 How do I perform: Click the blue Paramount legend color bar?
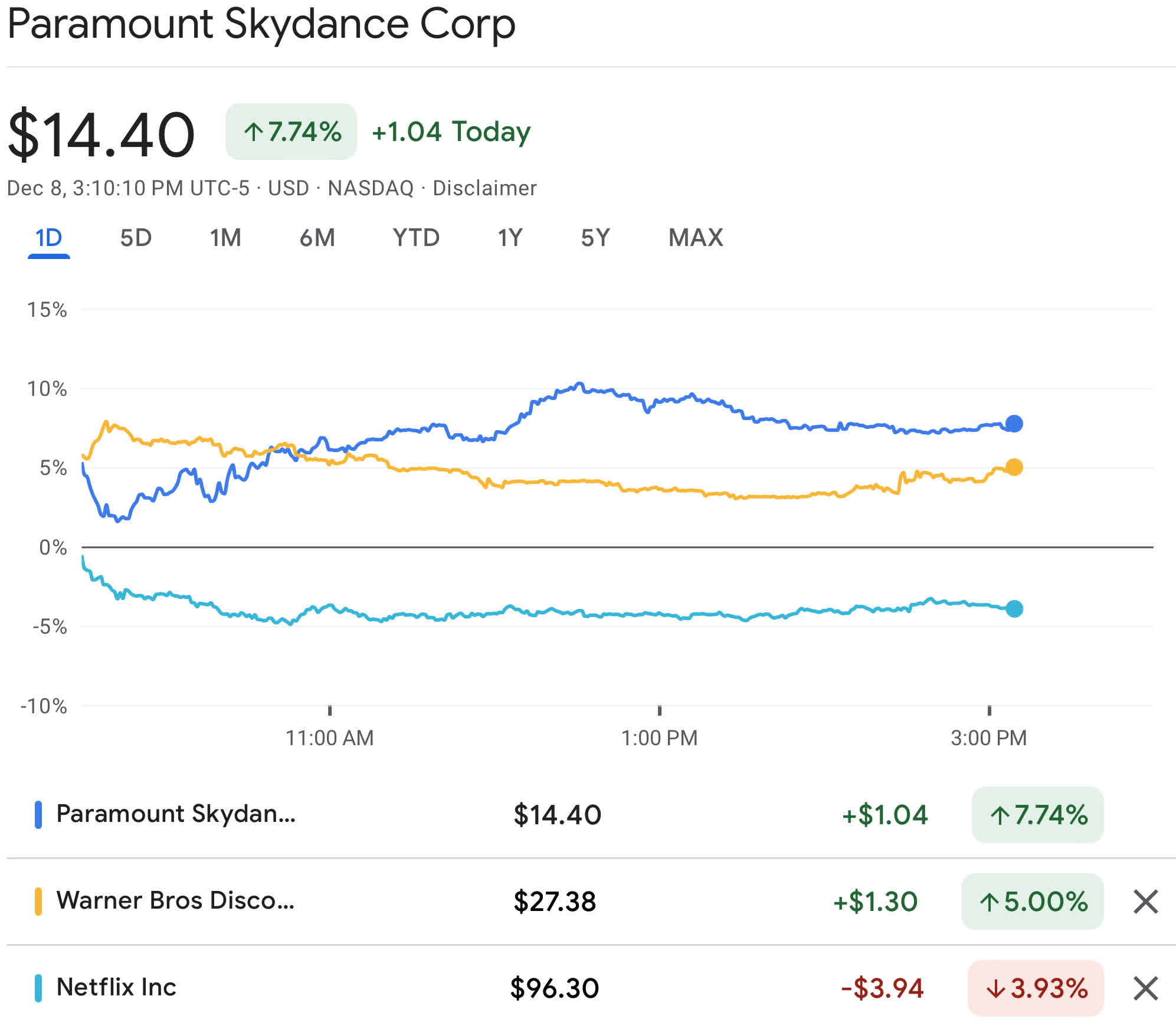point(38,815)
